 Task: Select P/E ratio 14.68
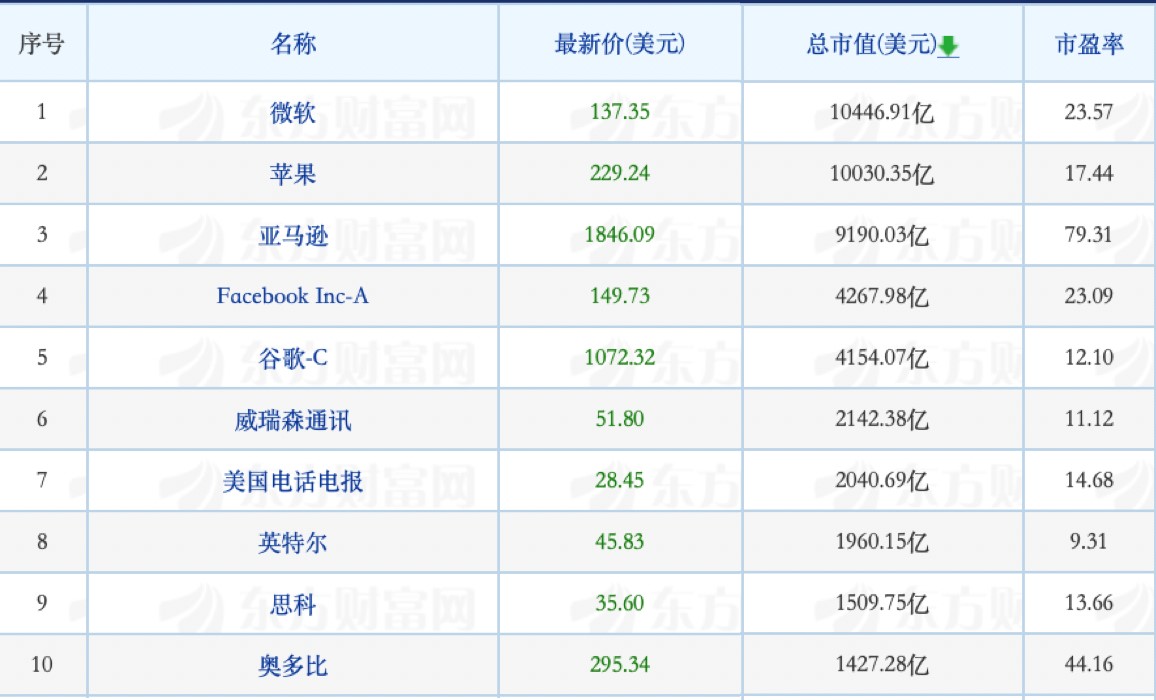click(x=1089, y=480)
